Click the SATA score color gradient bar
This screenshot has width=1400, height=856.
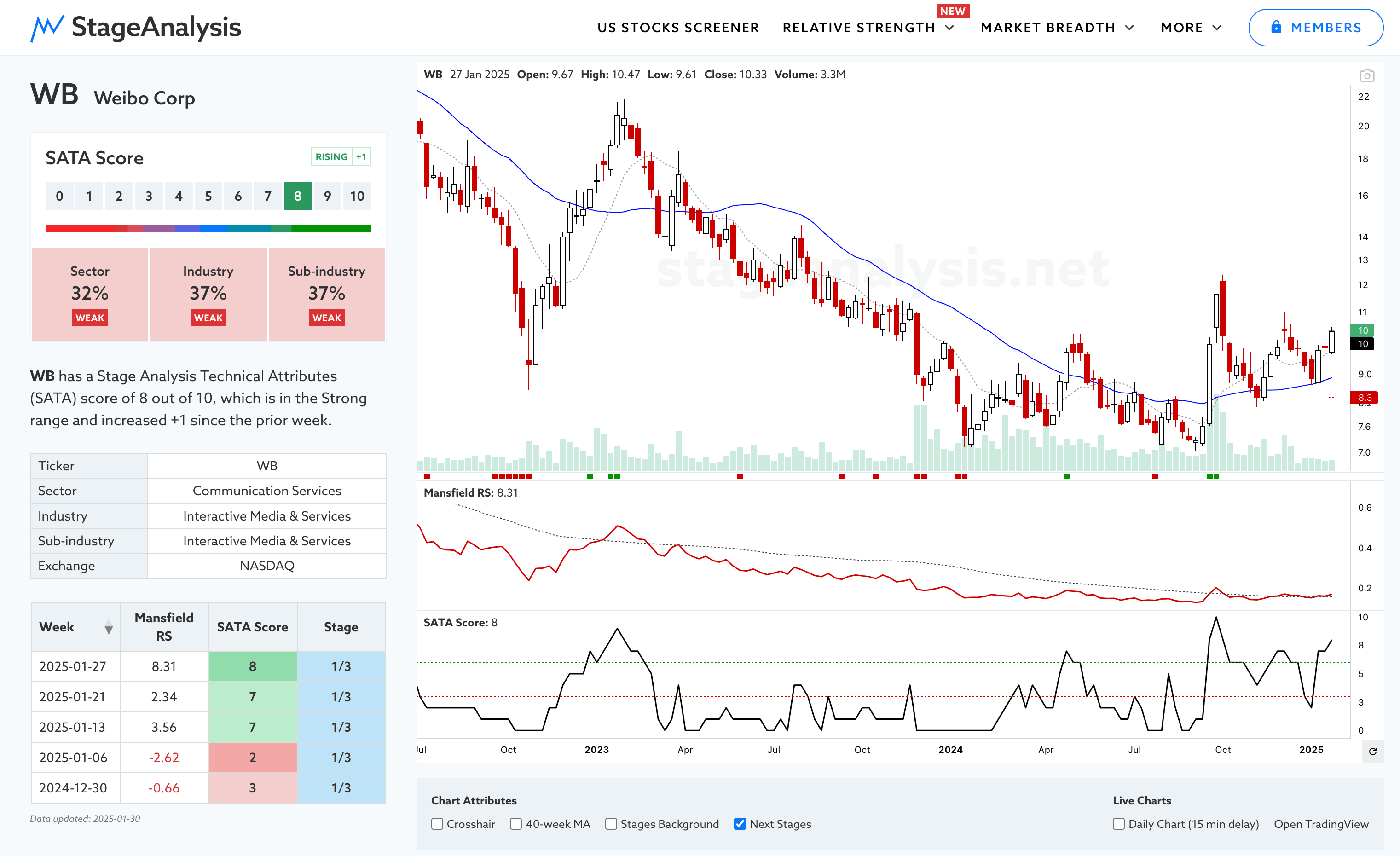pyautogui.click(x=208, y=228)
